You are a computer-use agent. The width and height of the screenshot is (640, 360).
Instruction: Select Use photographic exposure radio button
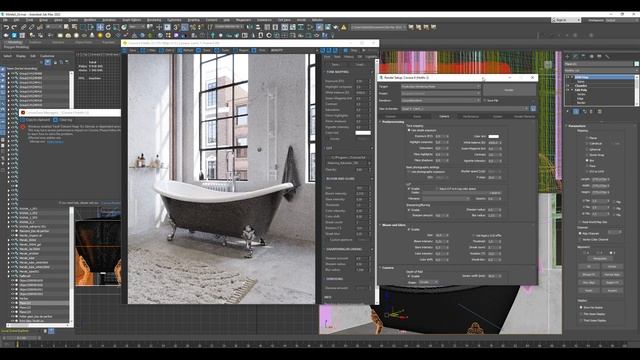coord(409,172)
